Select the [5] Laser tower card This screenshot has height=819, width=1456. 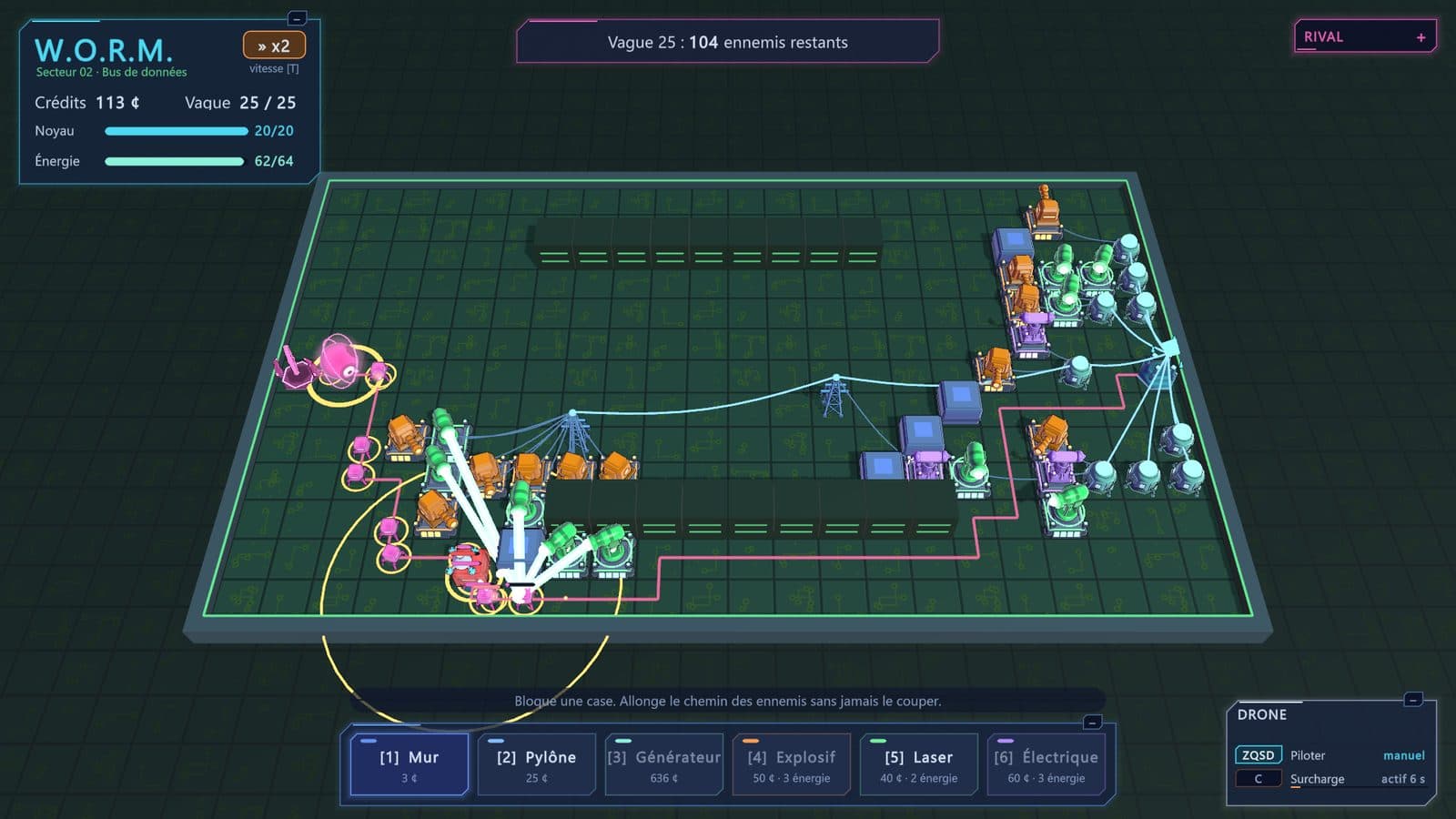pos(919,765)
